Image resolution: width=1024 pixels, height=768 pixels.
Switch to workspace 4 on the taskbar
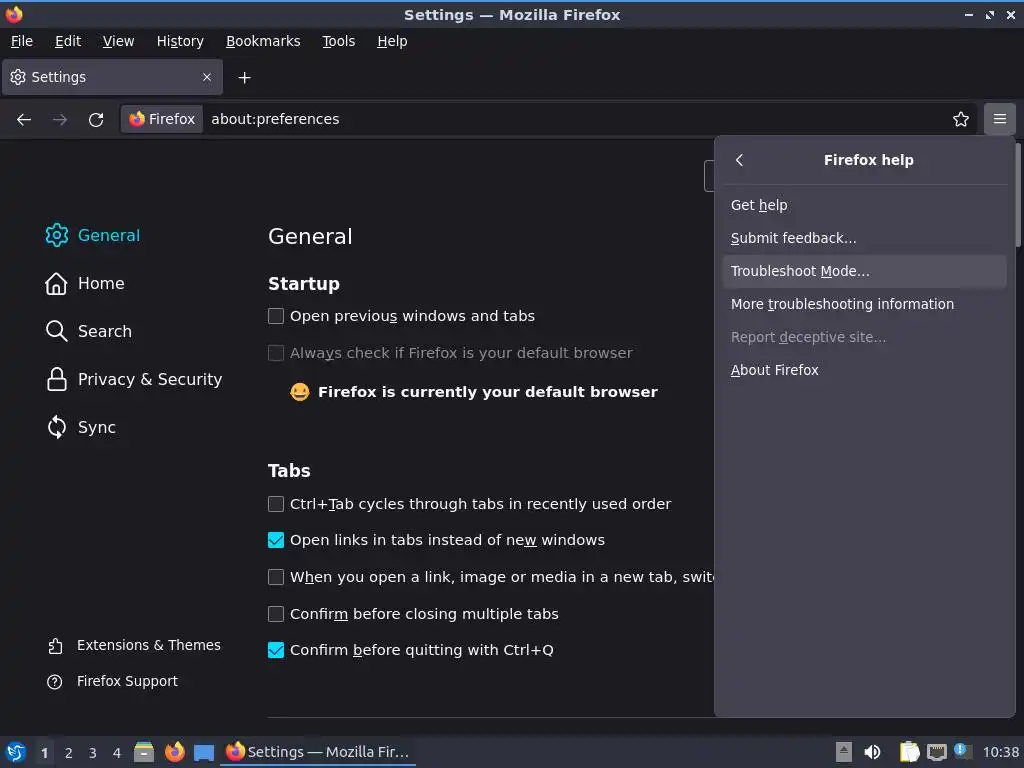point(117,753)
